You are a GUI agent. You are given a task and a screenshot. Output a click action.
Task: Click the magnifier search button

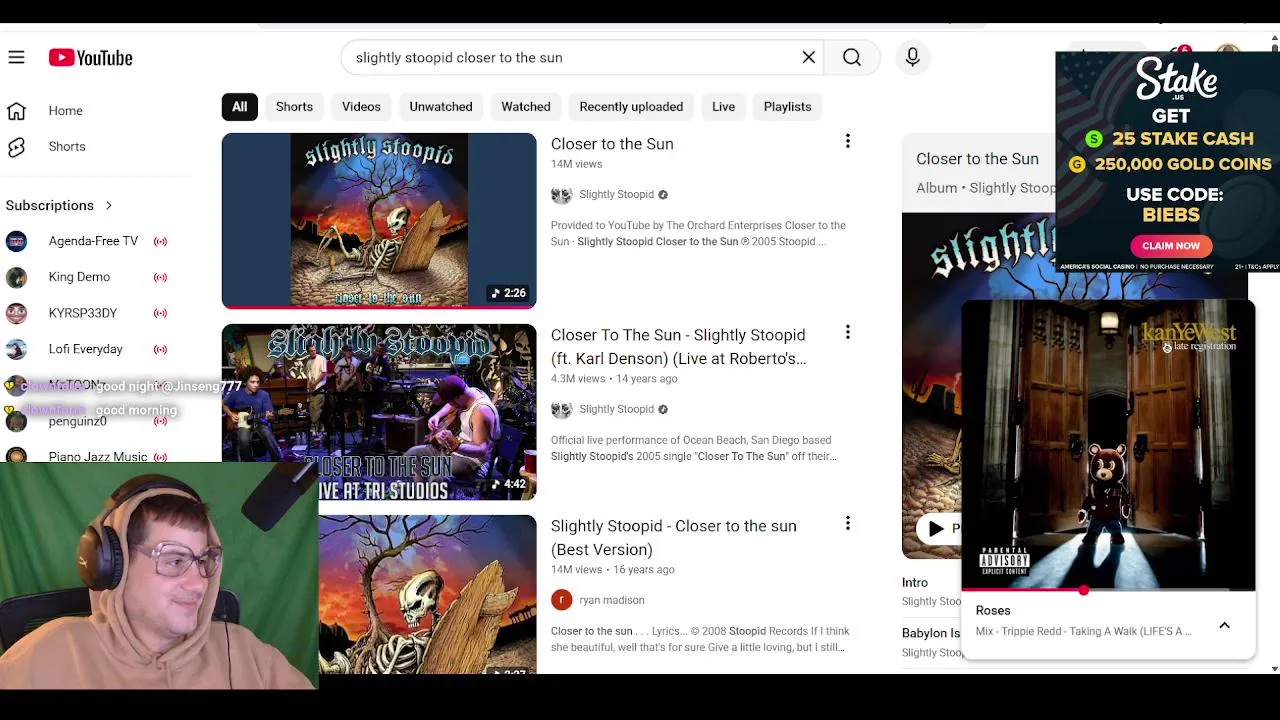(x=852, y=58)
